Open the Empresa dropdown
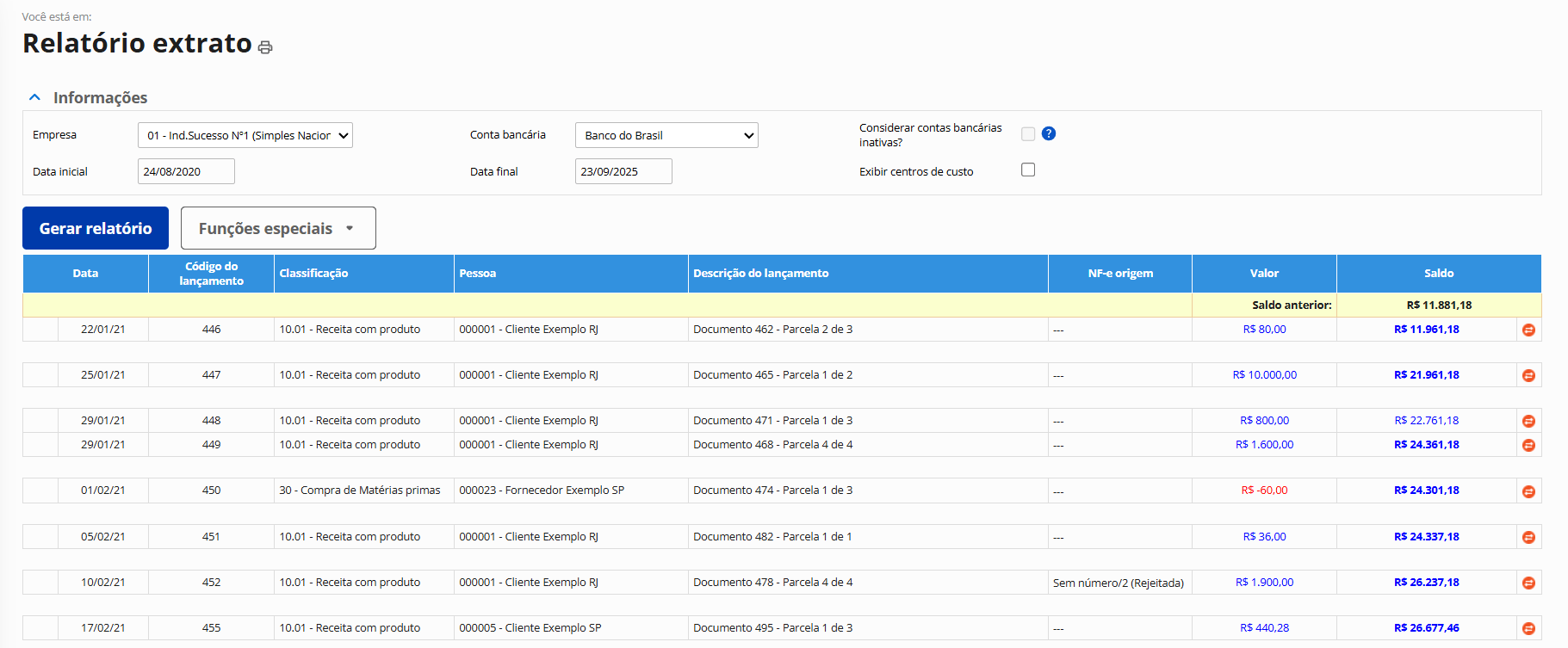The width and height of the screenshot is (1568, 648). click(x=245, y=135)
